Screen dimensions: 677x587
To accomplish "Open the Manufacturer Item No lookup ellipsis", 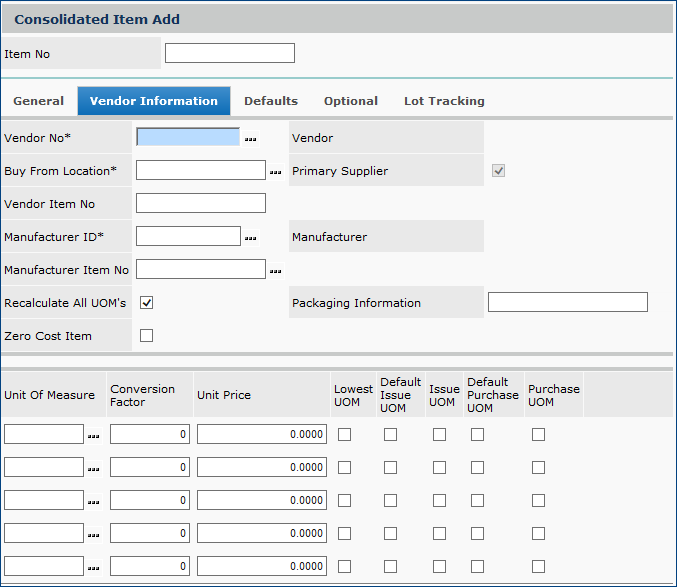I will [x=275, y=271].
